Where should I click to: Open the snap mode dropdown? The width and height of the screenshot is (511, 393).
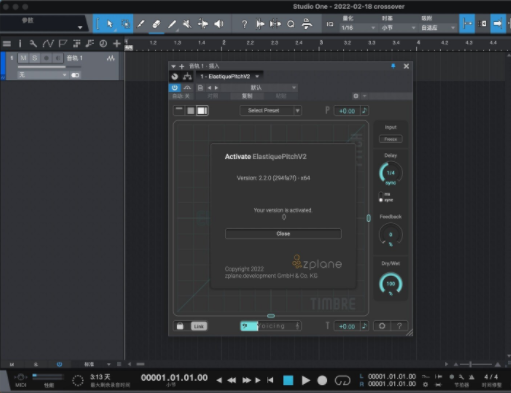click(x=438, y=28)
